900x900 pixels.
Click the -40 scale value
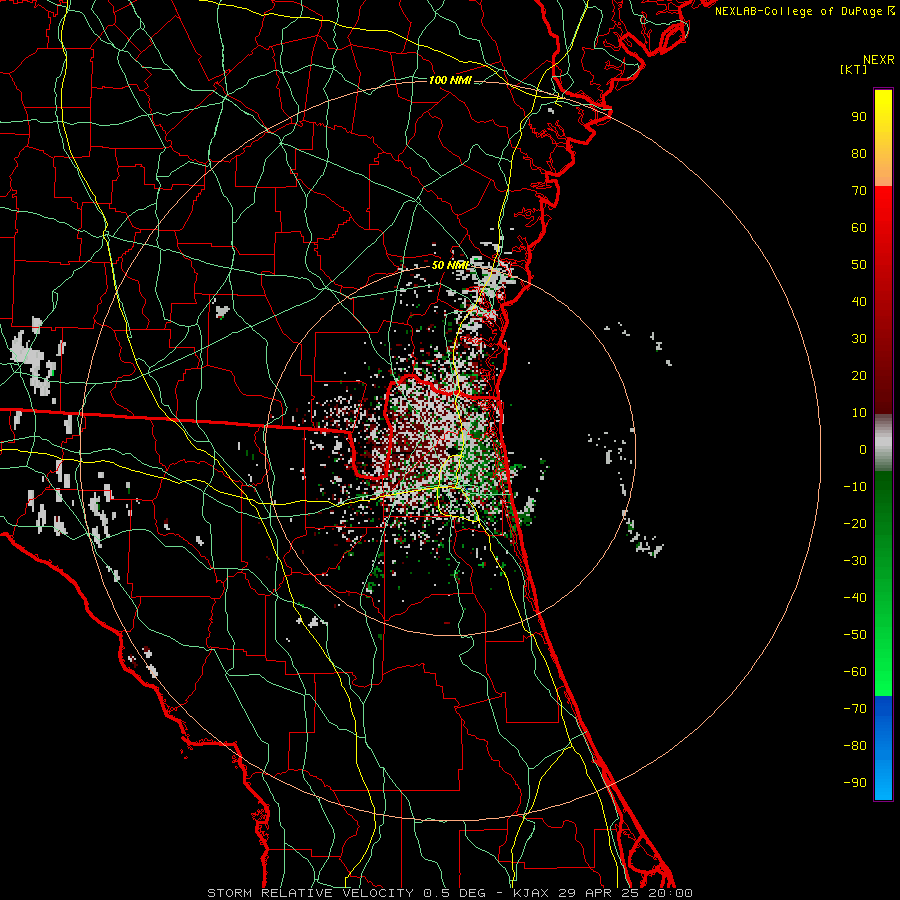(855, 598)
